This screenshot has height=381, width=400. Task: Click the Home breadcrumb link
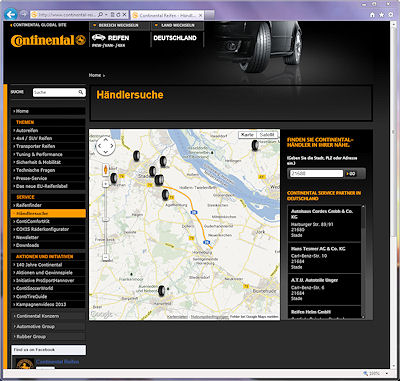(x=95, y=75)
